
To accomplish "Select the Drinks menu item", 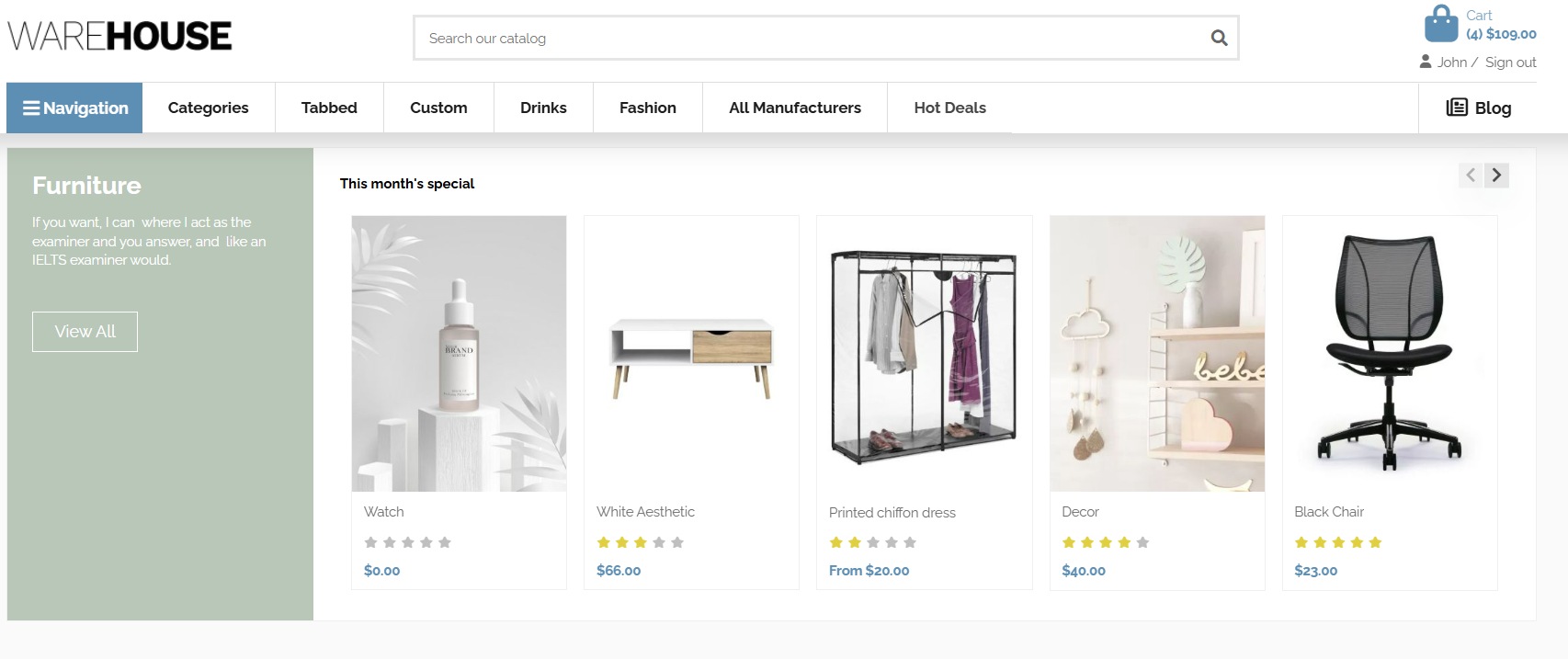I will [x=543, y=108].
